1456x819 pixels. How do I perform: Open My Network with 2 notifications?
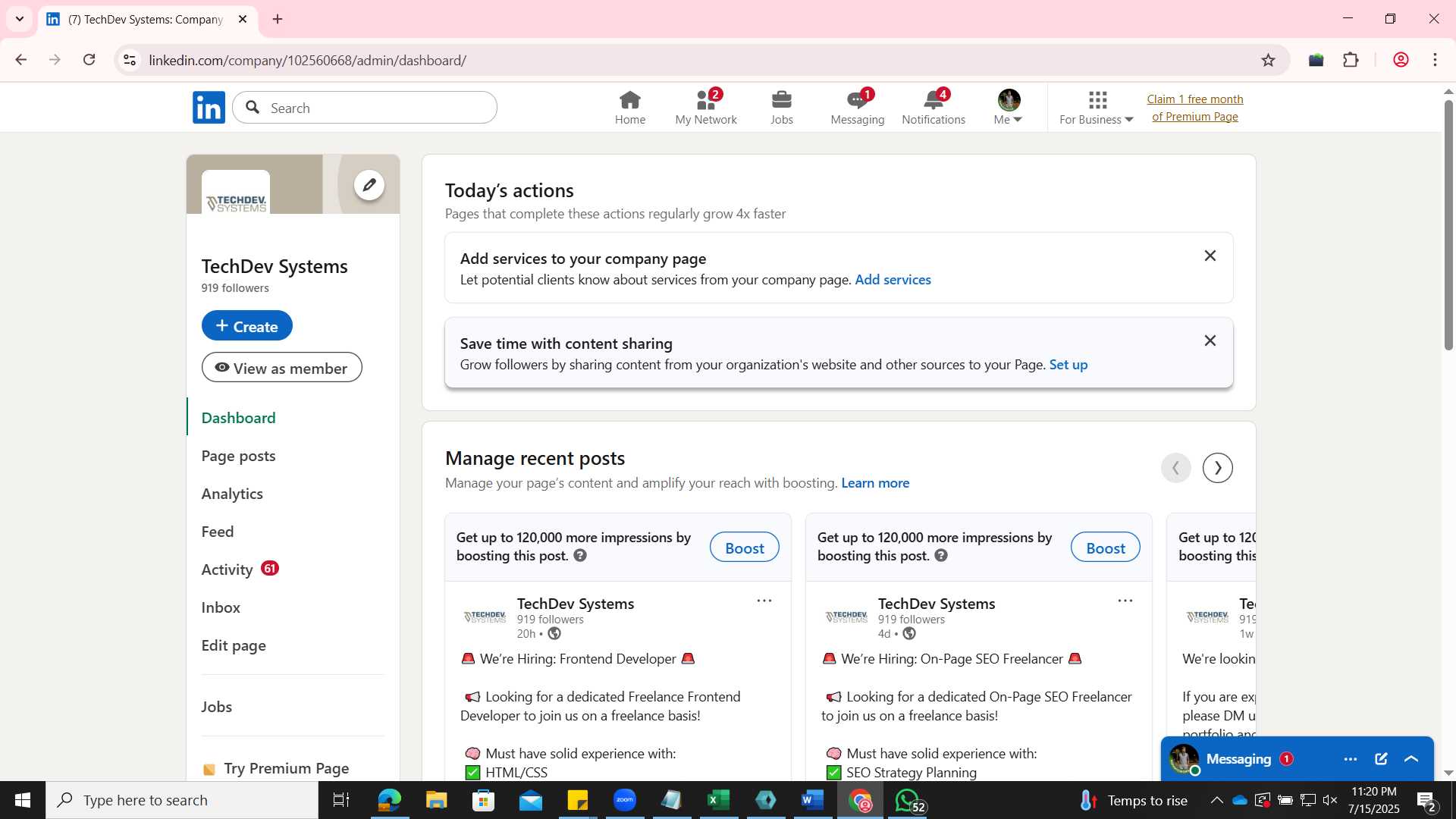tap(706, 108)
